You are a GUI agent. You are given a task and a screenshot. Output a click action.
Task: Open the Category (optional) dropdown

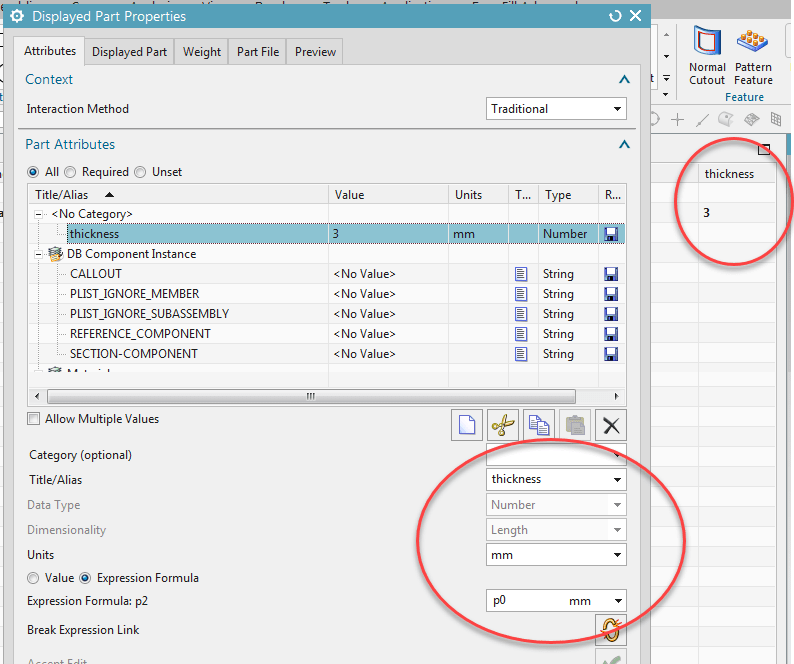point(556,455)
